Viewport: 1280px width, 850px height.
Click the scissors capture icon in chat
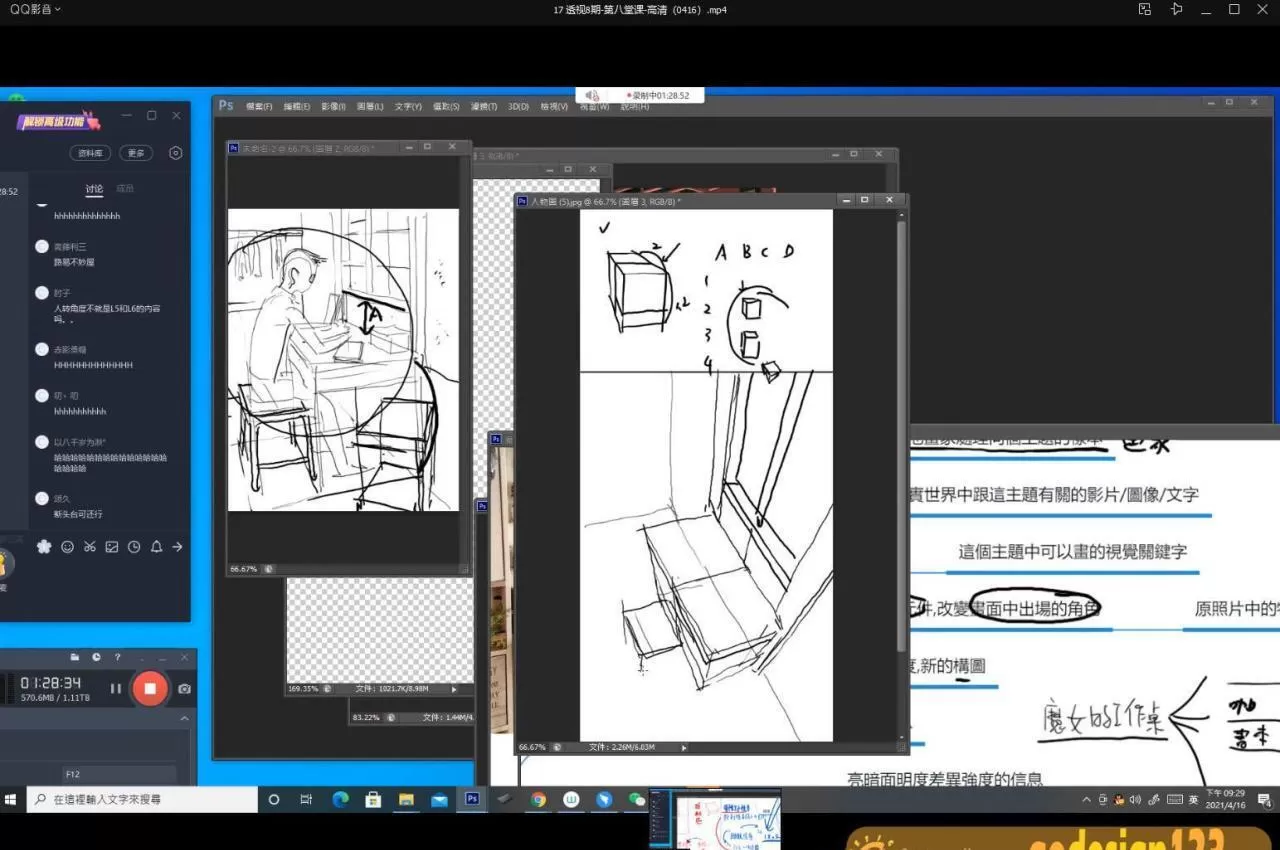(90, 547)
